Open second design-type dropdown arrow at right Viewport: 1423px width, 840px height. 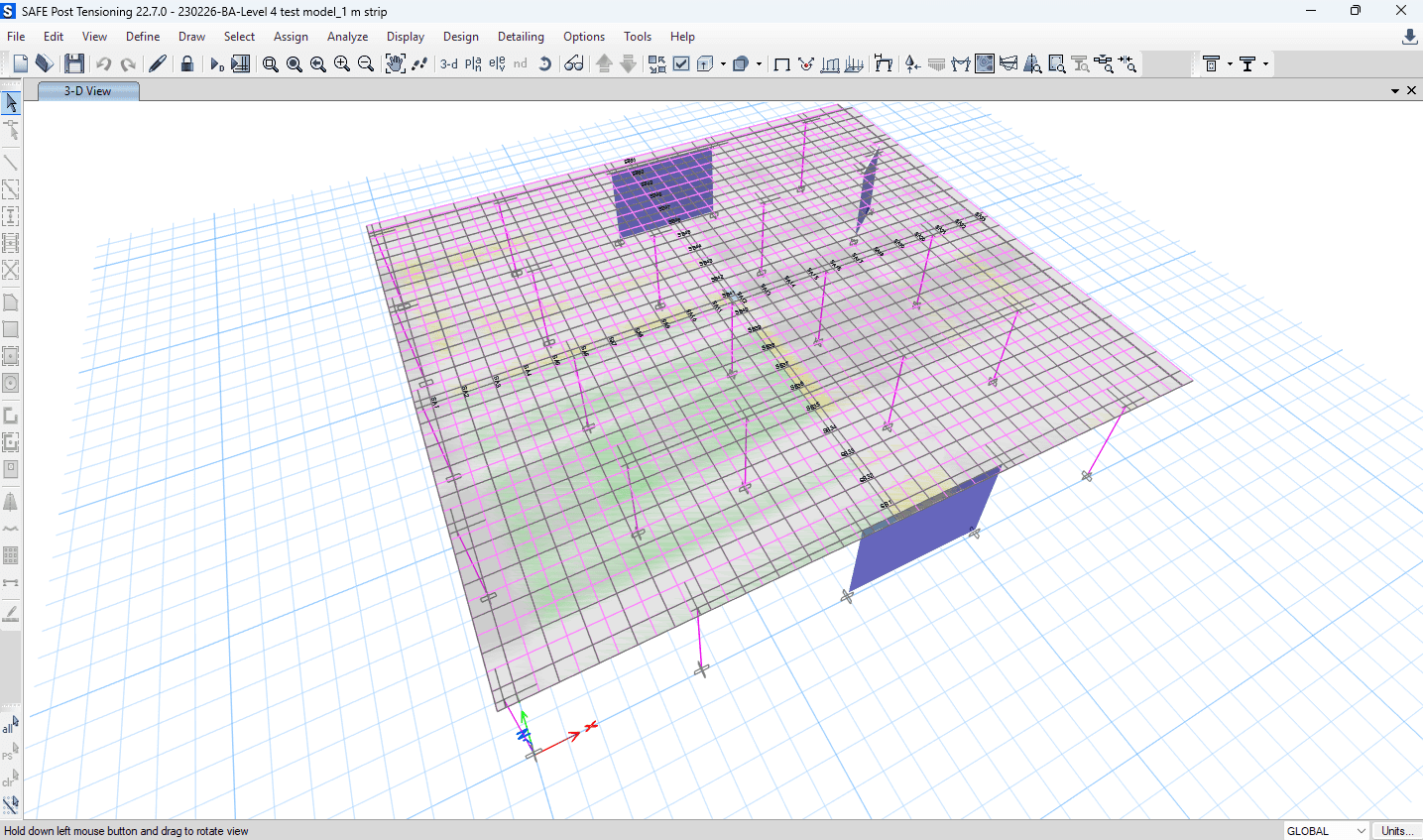(1265, 63)
